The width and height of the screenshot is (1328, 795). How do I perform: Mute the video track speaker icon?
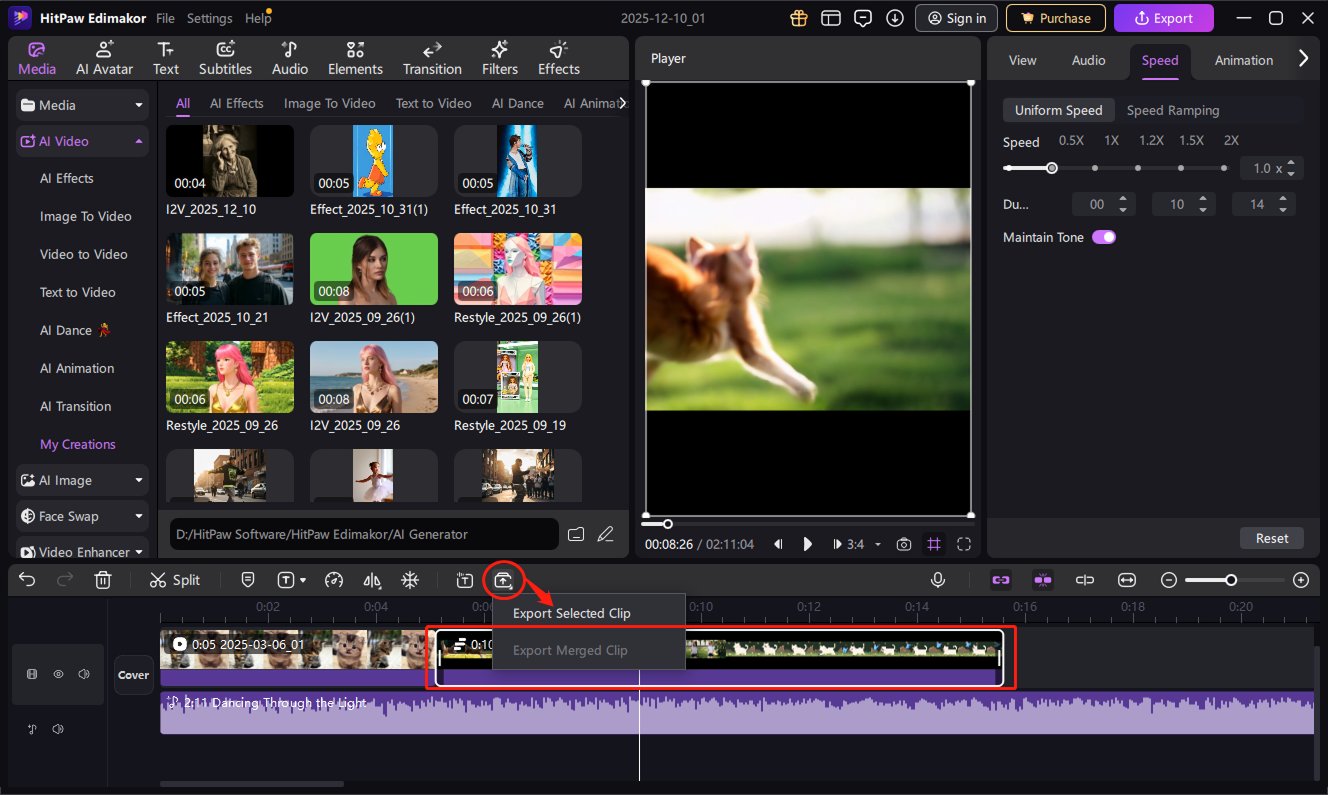[x=83, y=674]
